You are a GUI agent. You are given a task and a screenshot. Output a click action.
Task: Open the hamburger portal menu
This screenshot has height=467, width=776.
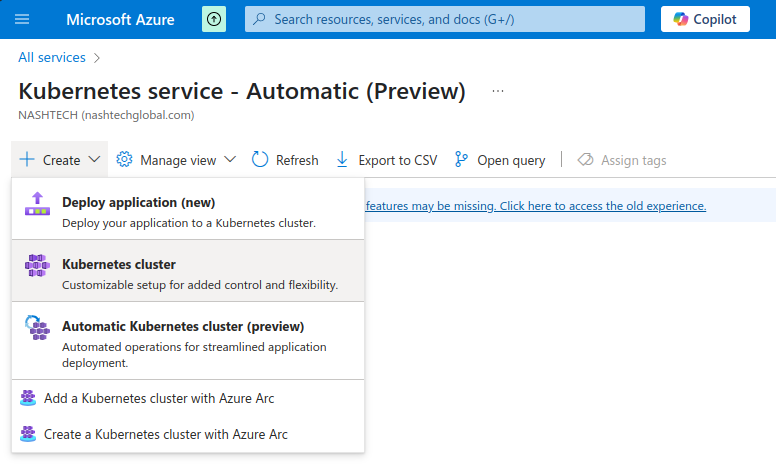click(x=22, y=19)
